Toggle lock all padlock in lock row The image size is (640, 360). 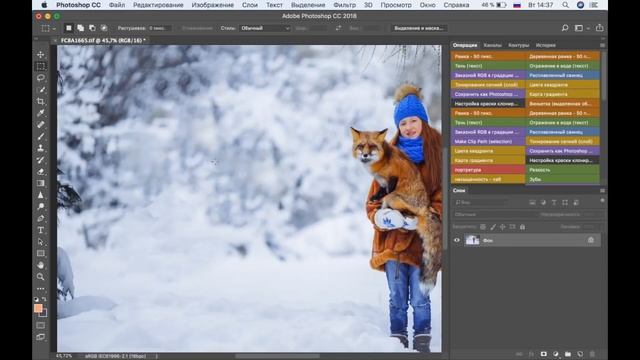(x=522, y=227)
